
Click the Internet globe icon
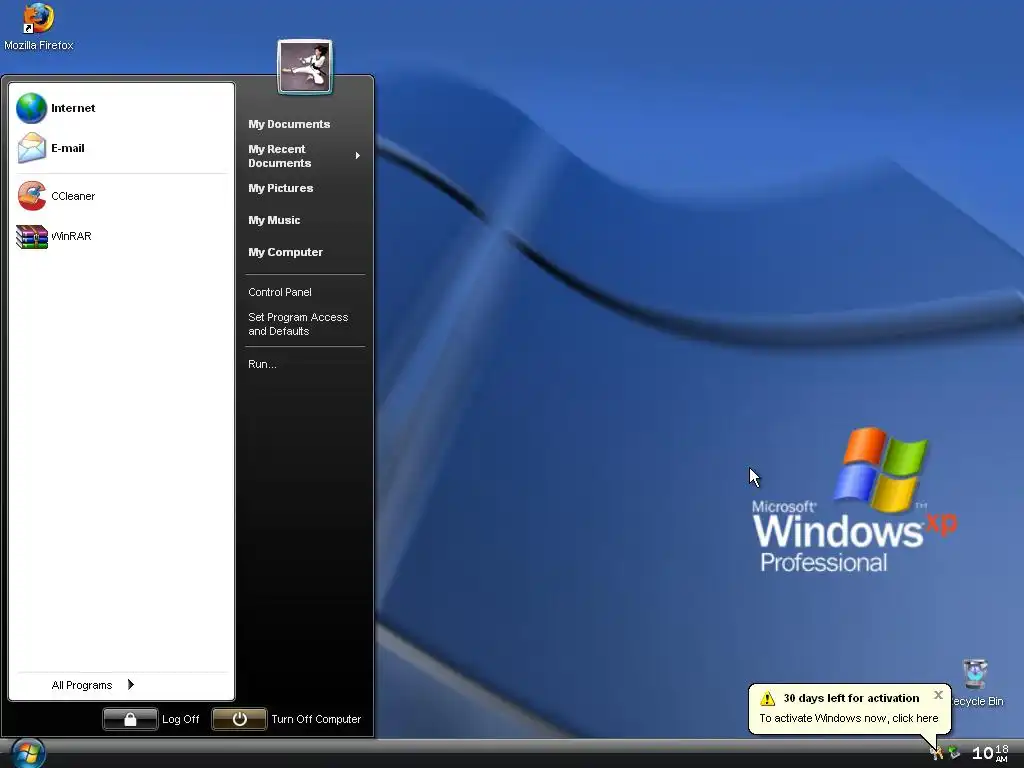(x=31, y=108)
